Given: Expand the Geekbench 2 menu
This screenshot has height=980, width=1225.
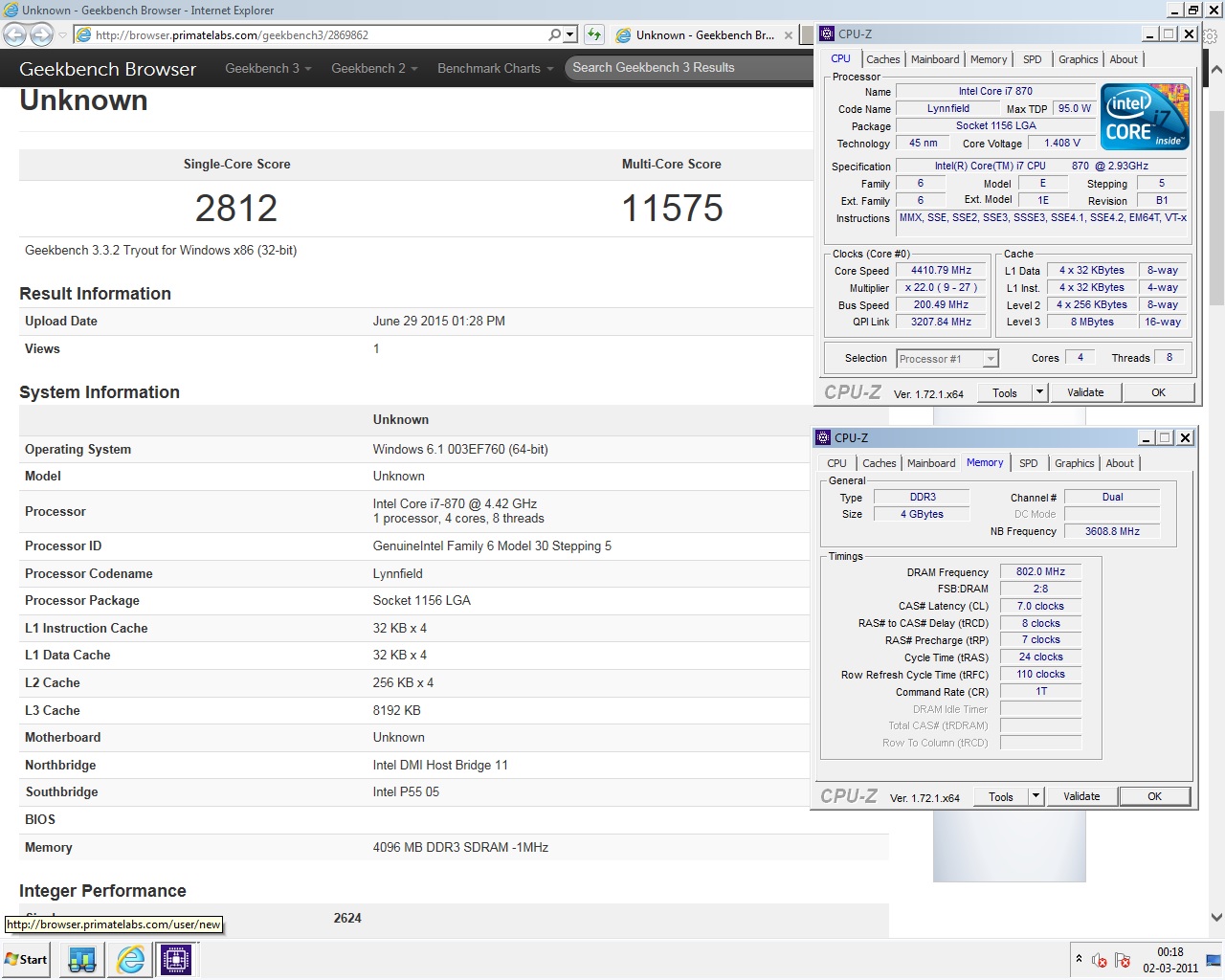Looking at the screenshot, I should [x=374, y=68].
